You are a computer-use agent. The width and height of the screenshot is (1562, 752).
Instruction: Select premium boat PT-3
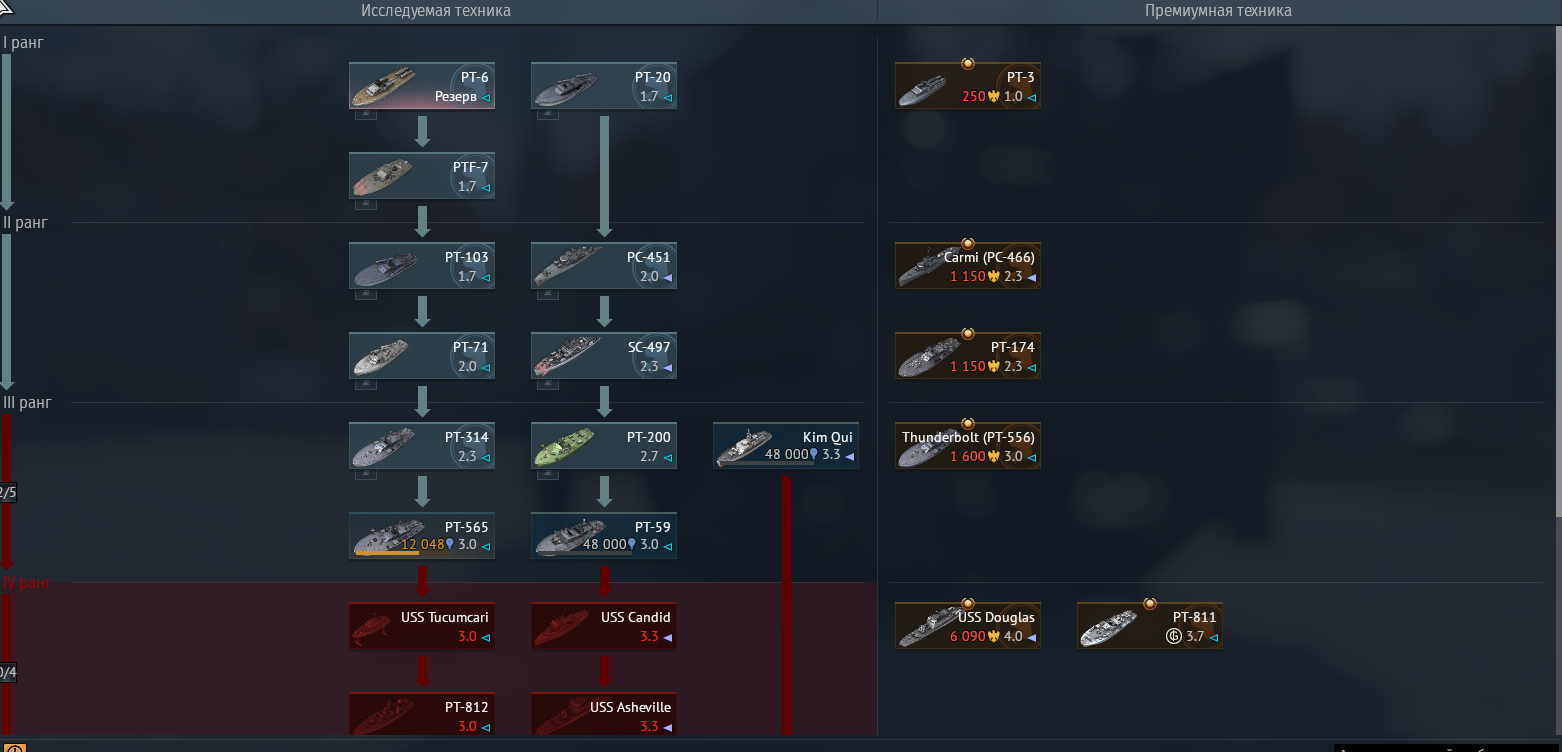click(968, 86)
